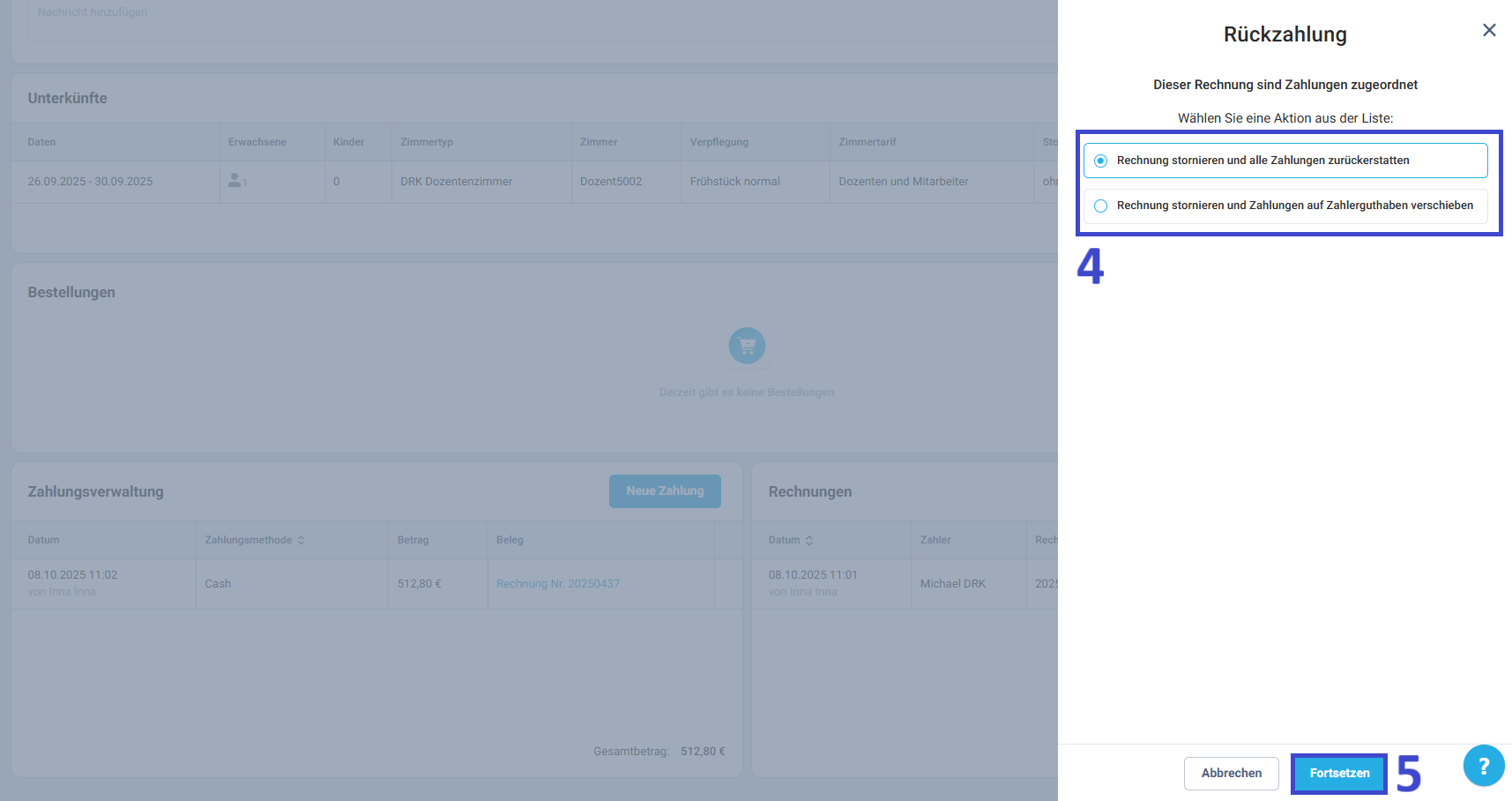1512x801 pixels.
Task: Click the Fortsetzen button
Action: (1339, 774)
